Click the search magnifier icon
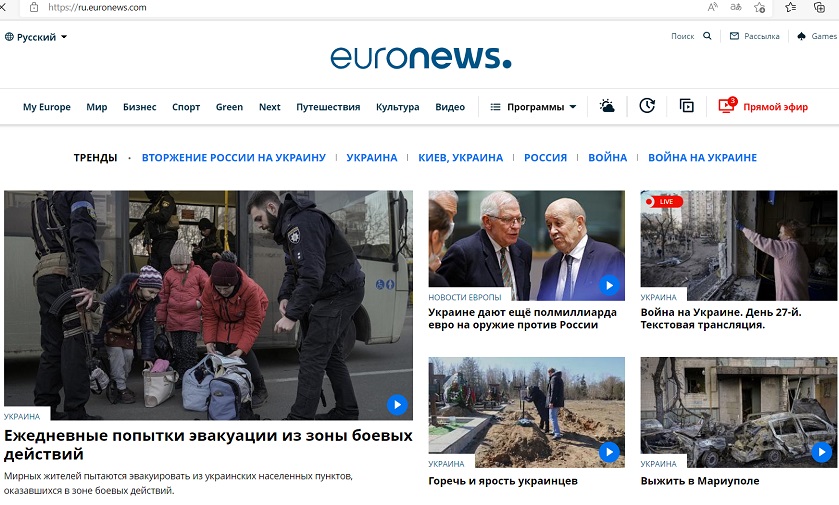839x505 pixels. (x=707, y=36)
